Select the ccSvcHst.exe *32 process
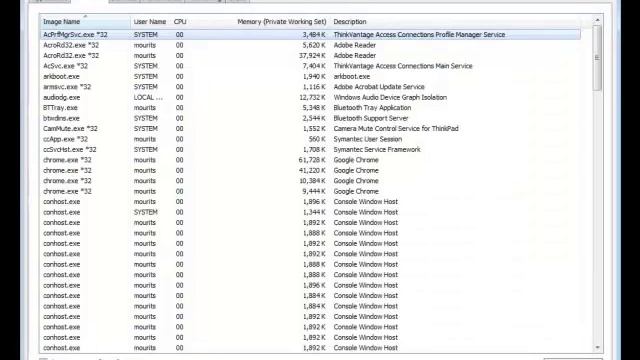The width and height of the screenshot is (640, 360). click(x=311, y=149)
